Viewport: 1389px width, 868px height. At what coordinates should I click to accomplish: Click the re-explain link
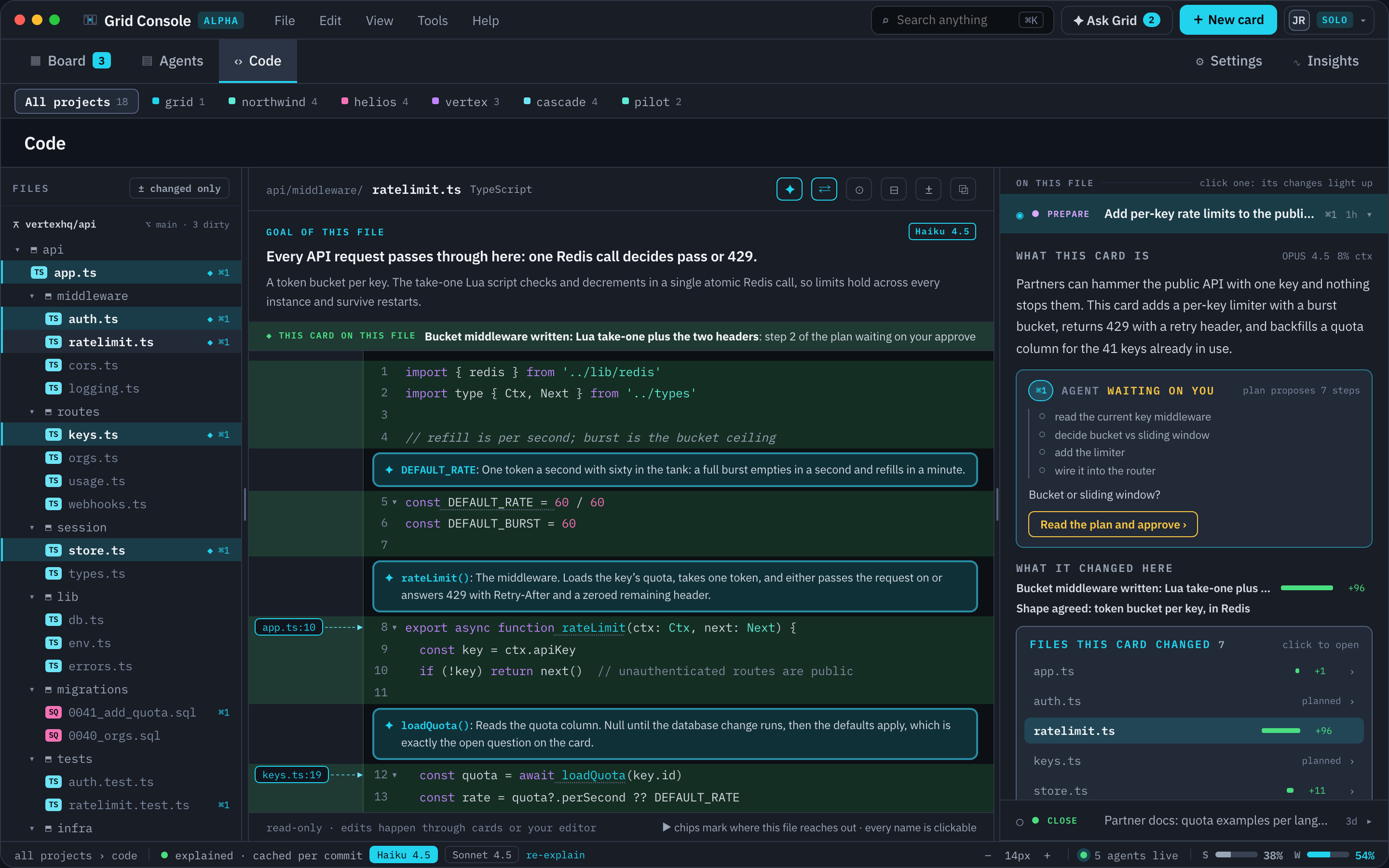click(x=555, y=855)
